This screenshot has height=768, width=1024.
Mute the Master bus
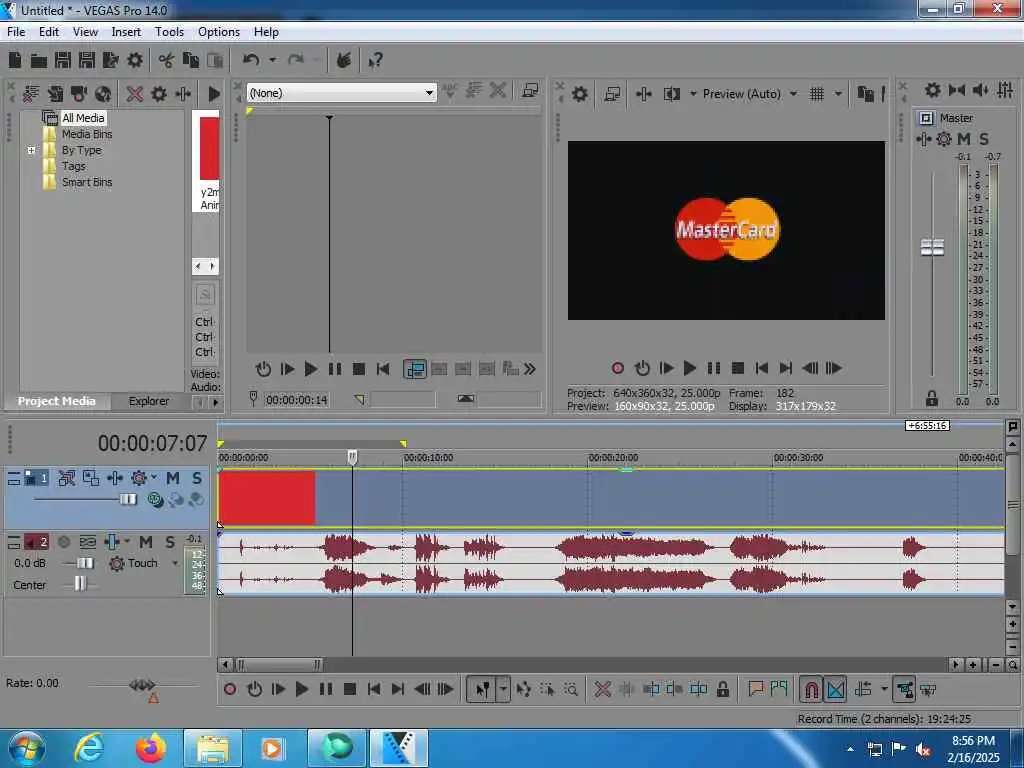point(964,138)
